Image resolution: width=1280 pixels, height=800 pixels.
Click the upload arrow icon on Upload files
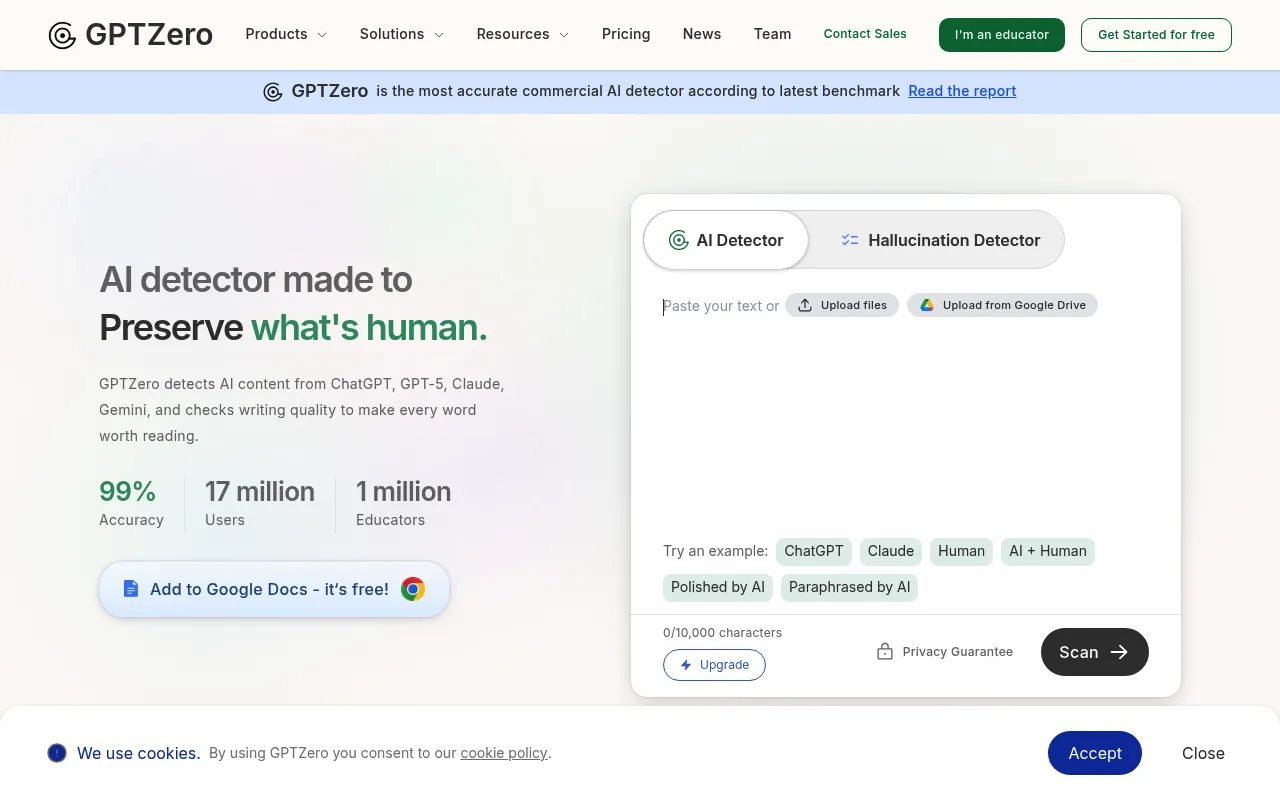coord(805,305)
